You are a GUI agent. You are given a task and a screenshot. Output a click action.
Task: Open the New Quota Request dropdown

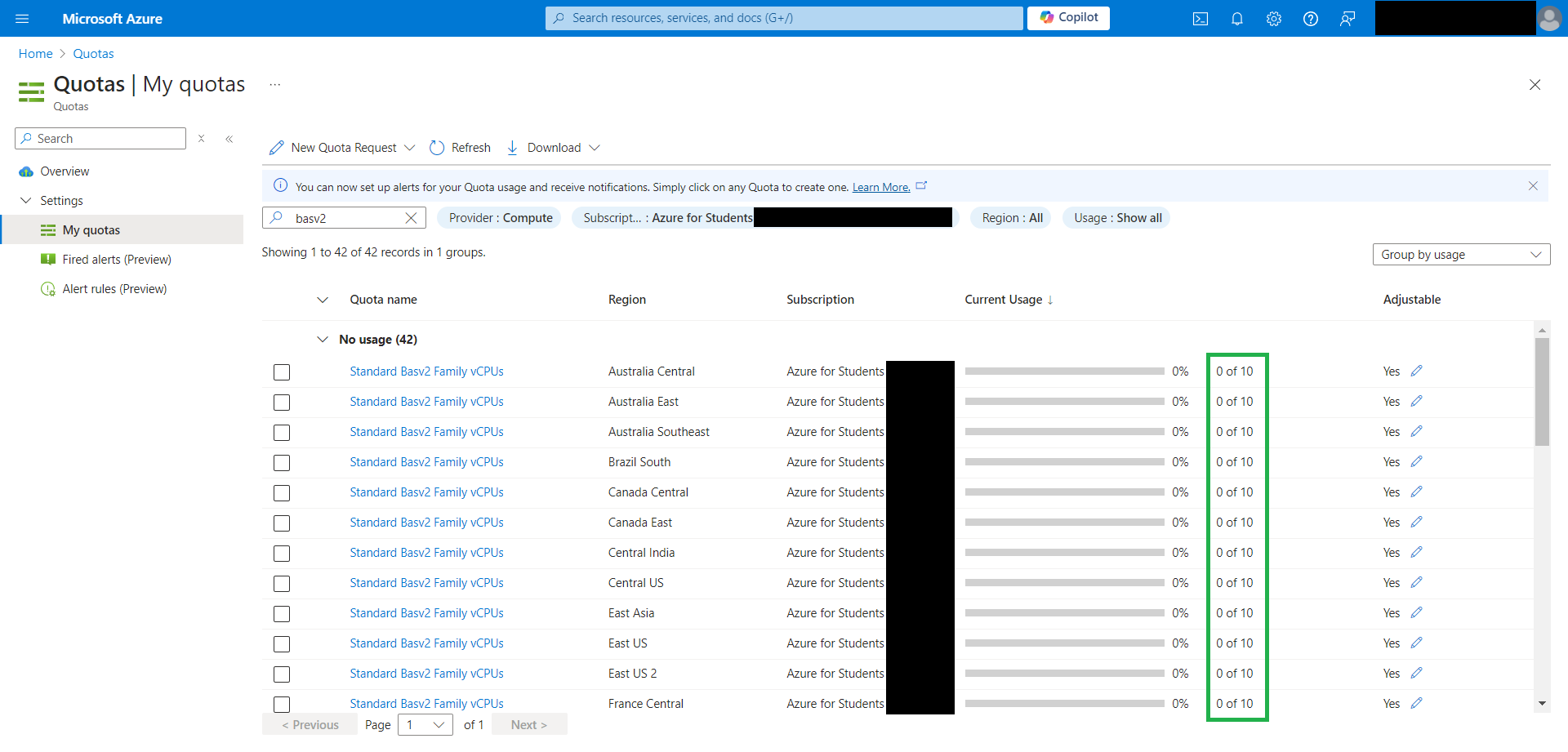click(342, 148)
